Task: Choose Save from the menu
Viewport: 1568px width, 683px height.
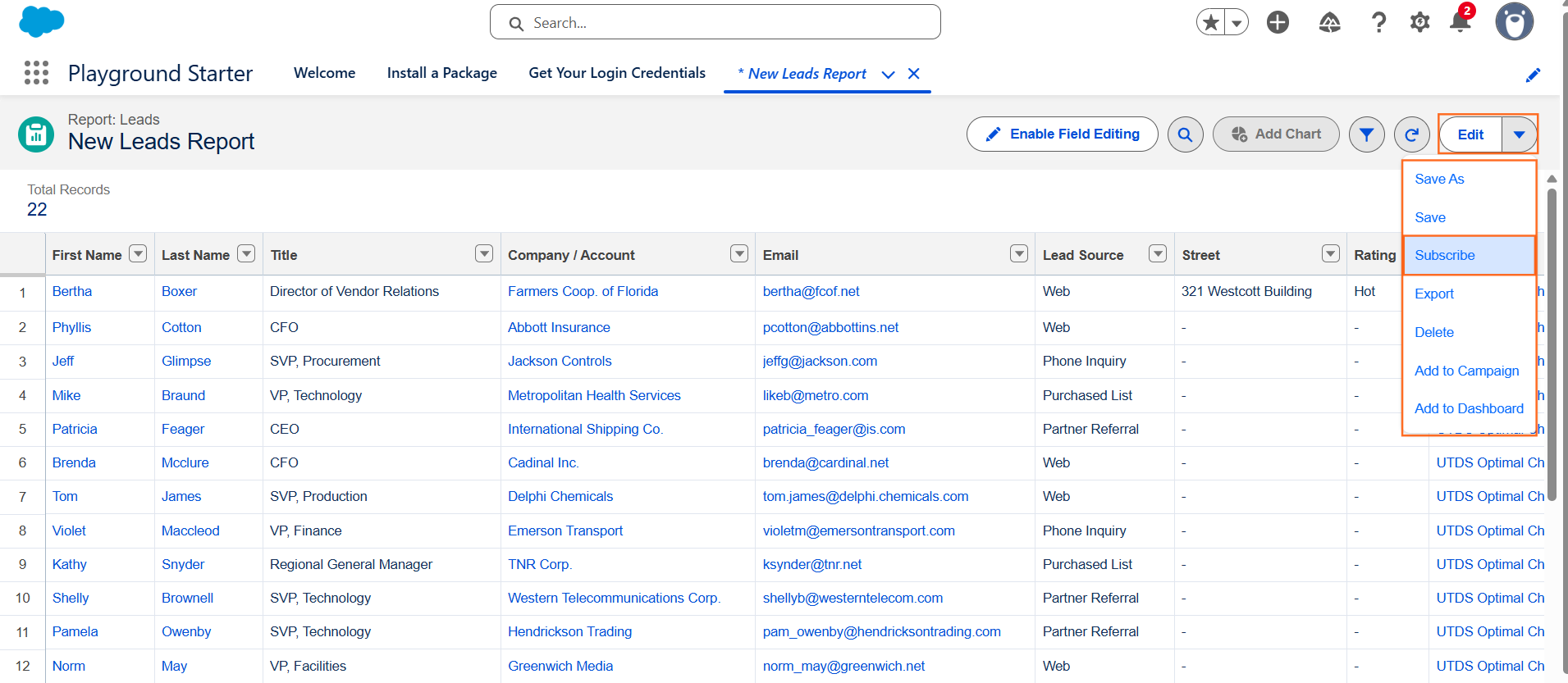Action: [x=1430, y=217]
